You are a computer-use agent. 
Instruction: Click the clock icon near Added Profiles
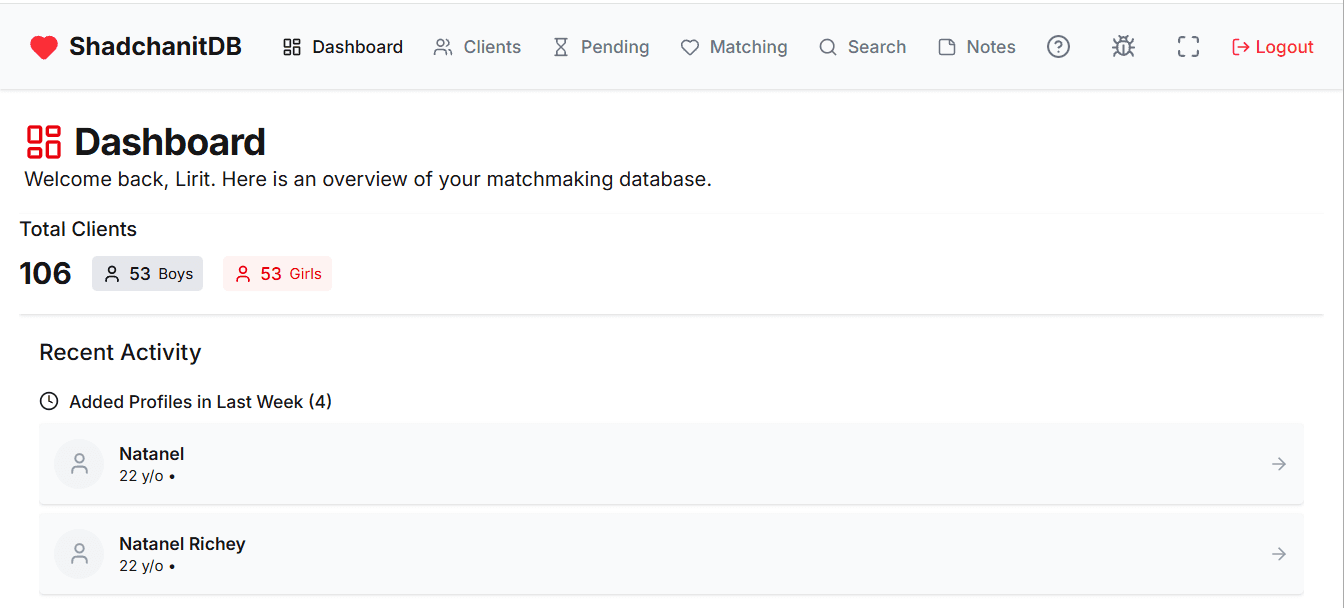pyautogui.click(x=48, y=400)
